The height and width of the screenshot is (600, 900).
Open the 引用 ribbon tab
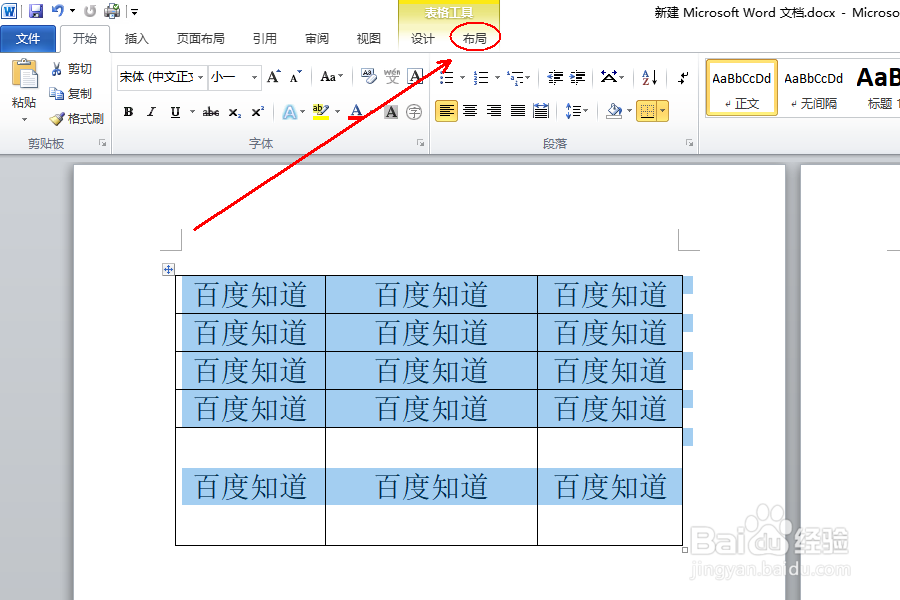(x=265, y=38)
